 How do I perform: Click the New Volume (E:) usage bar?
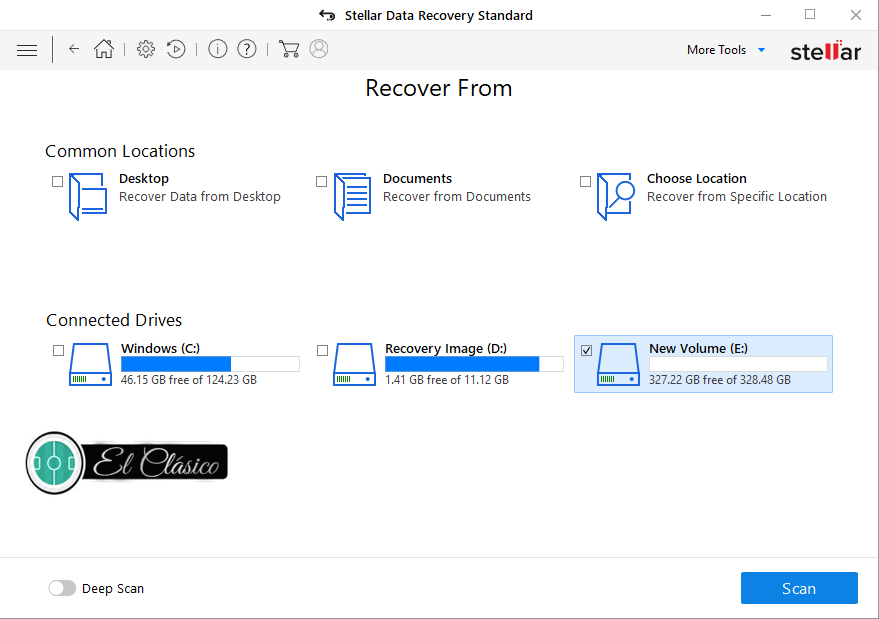tap(738, 364)
